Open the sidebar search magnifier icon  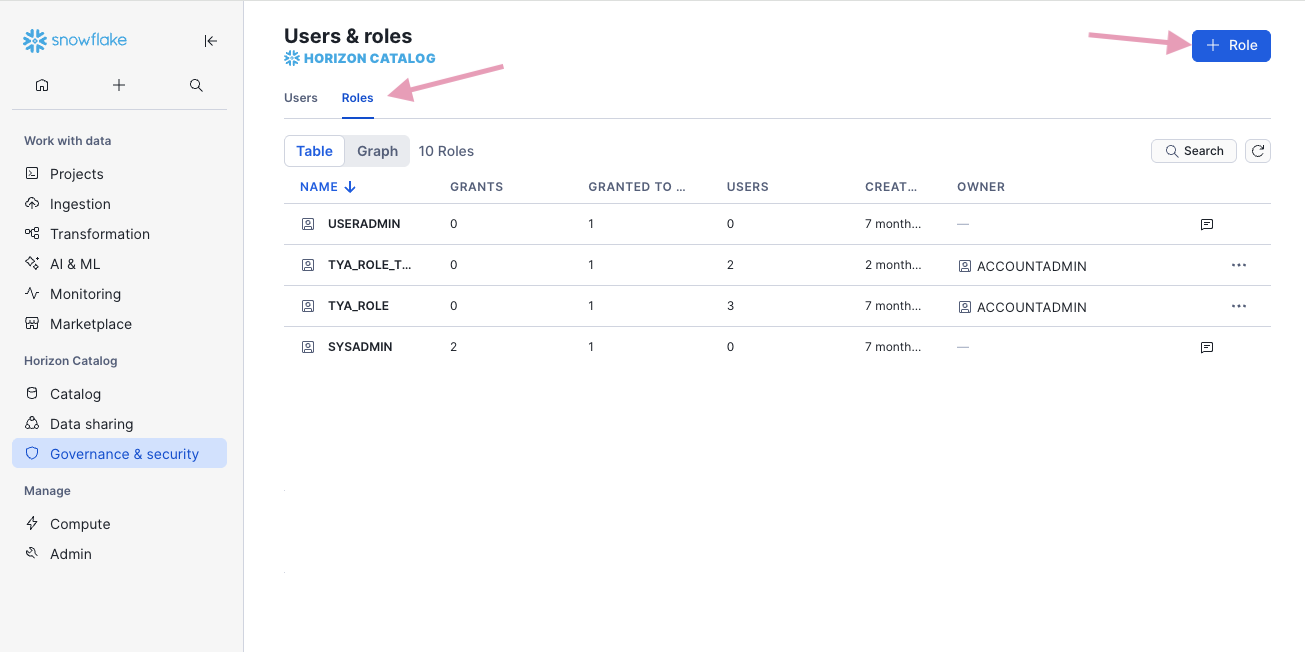coord(196,85)
